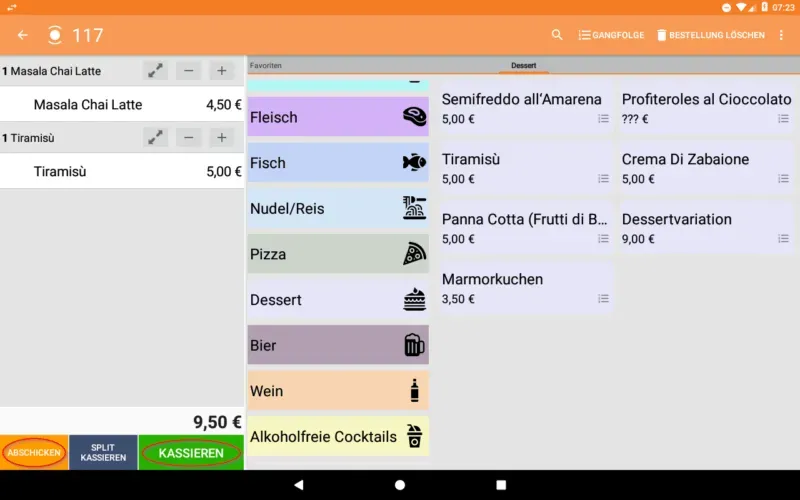Open options list icon for Profiteroles al Cioccolato
The image size is (800, 500).
(783, 119)
